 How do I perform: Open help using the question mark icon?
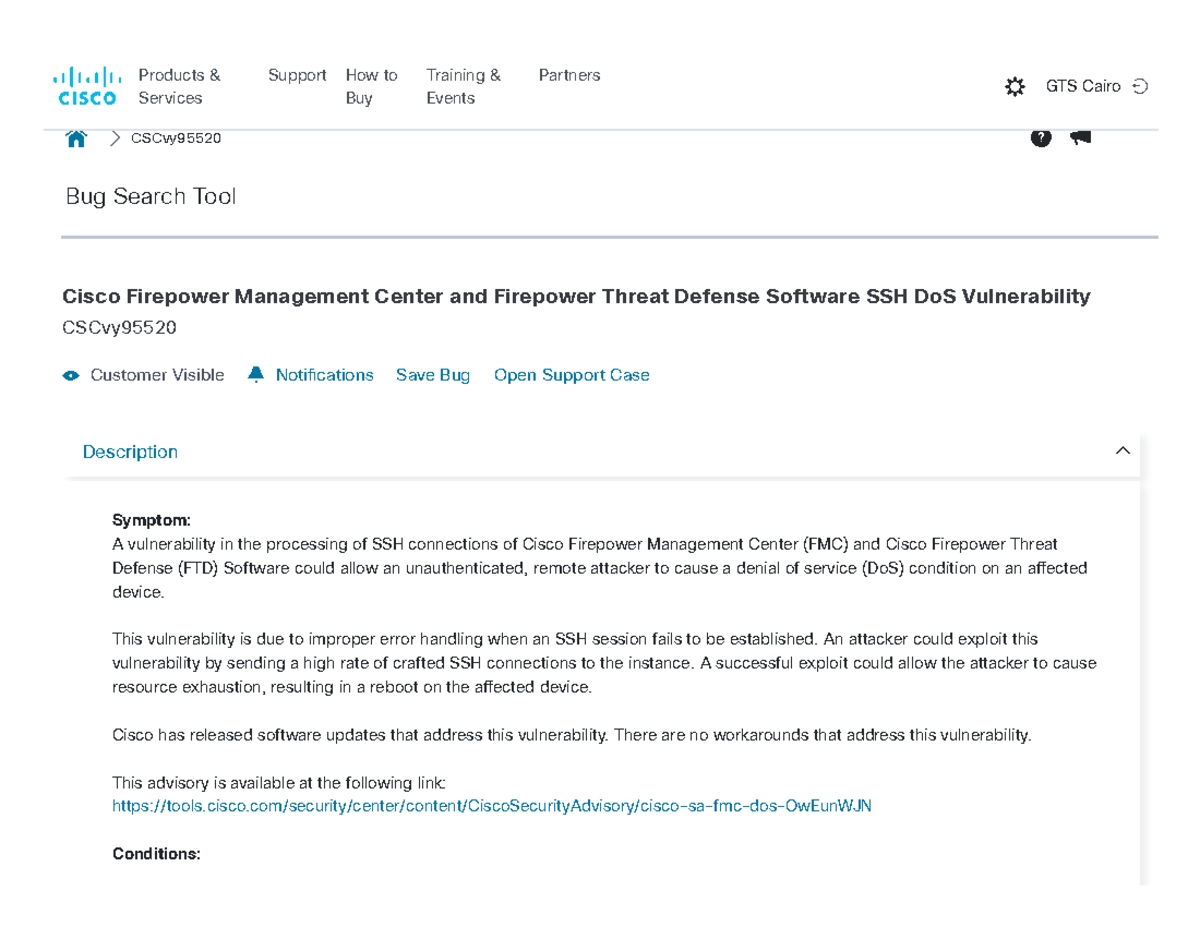click(x=1041, y=137)
